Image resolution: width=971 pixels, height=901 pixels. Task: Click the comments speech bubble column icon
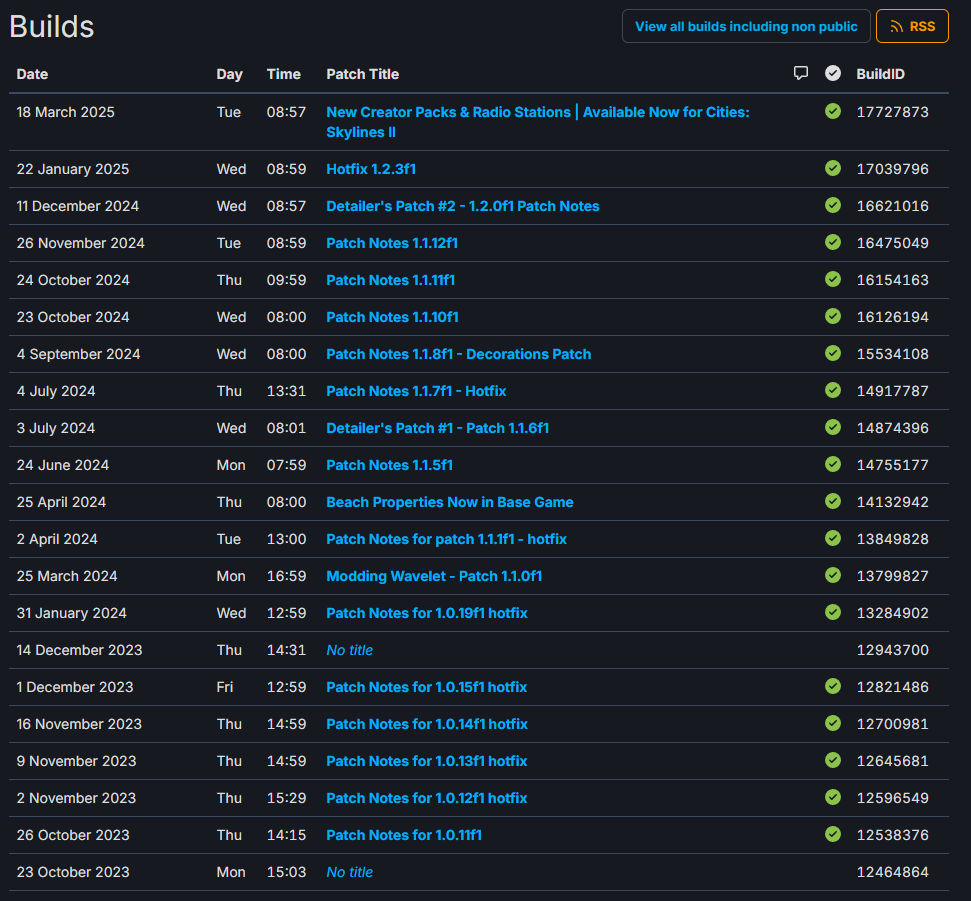(x=801, y=74)
